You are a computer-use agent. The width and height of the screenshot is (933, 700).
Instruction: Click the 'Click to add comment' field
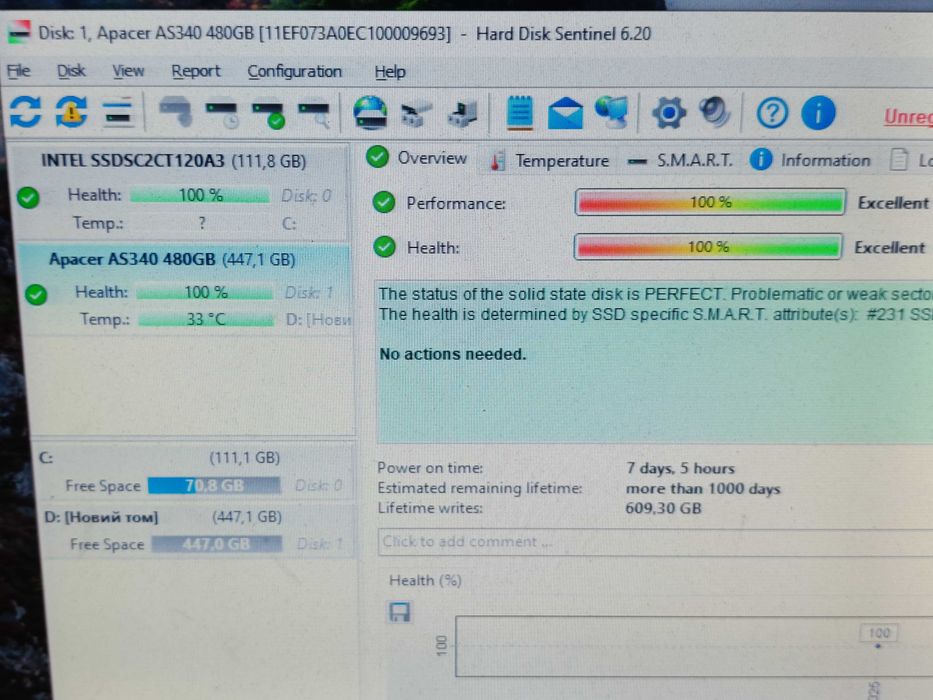[x=655, y=542]
